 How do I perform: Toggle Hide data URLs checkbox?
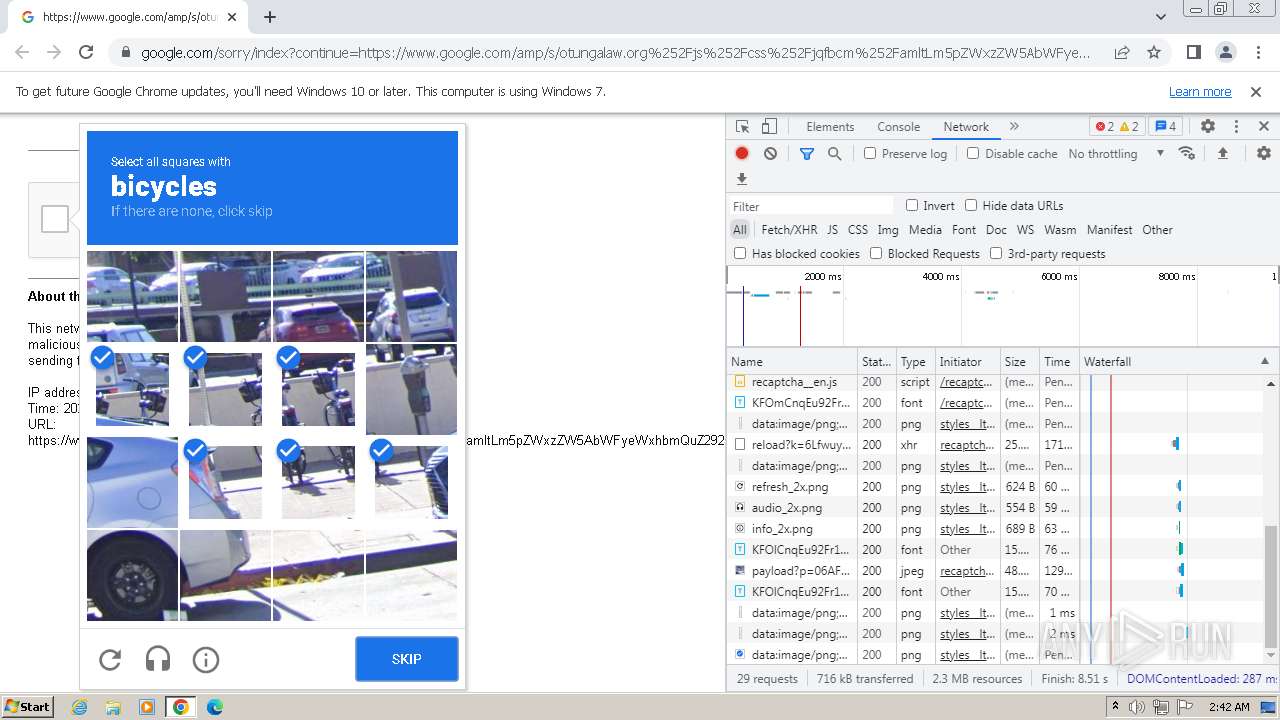(x=971, y=205)
